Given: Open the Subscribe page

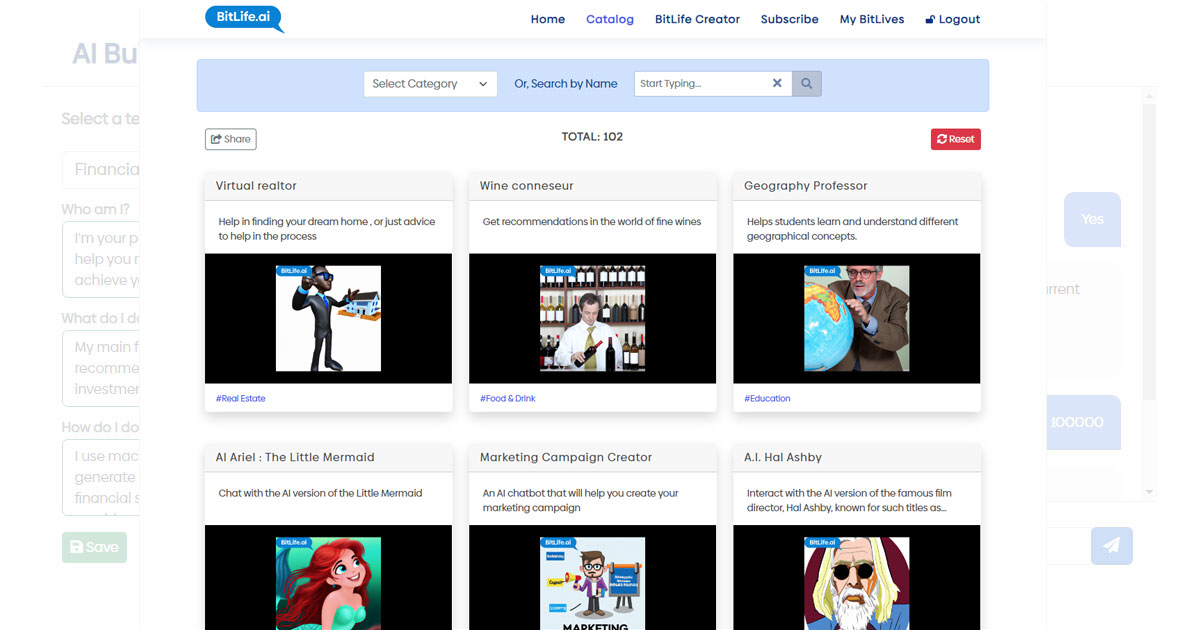Looking at the screenshot, I should pos(789,19).
